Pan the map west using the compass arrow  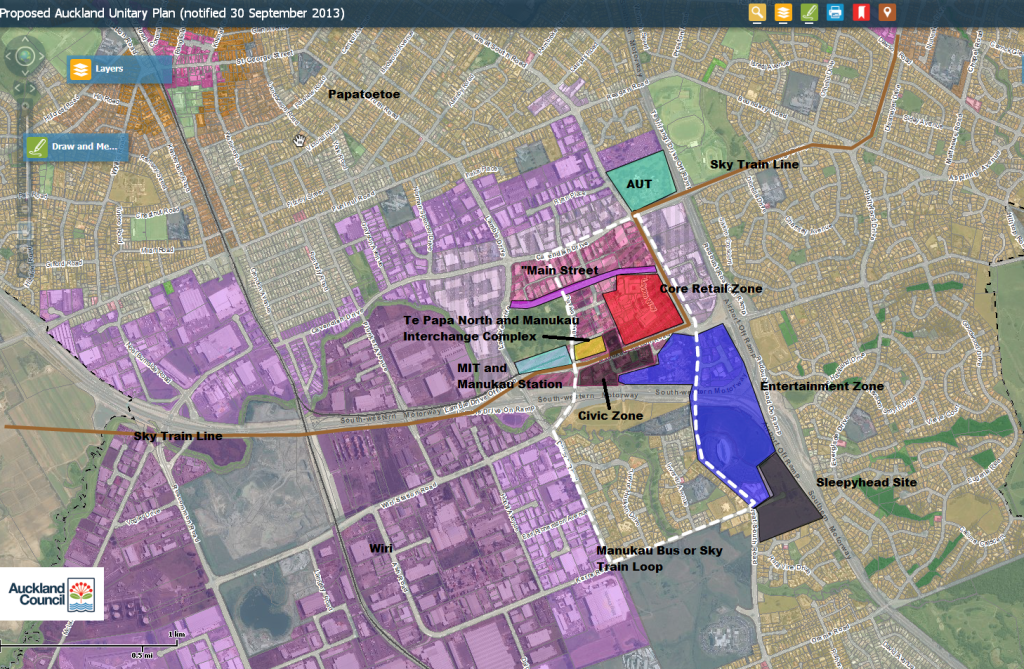[x=9, y=55]
